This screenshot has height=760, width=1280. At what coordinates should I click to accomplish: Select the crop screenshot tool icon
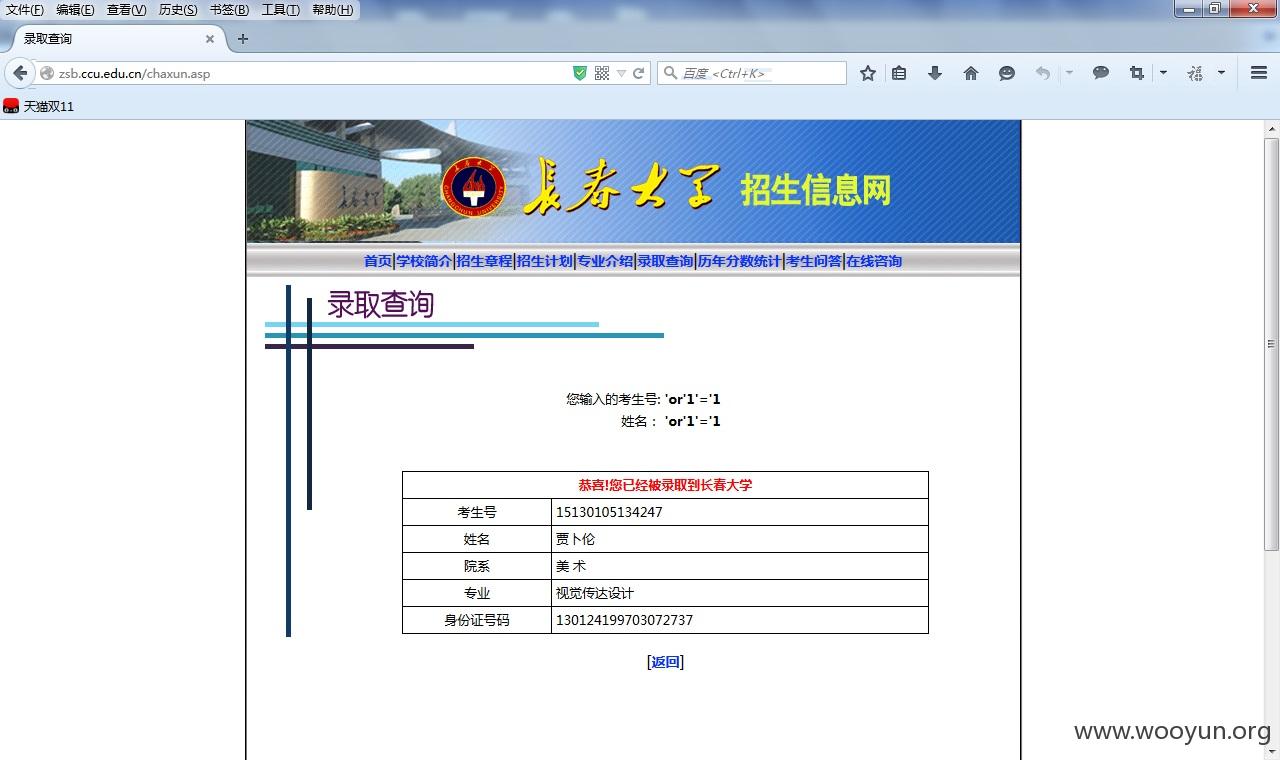click(x=1137, y=73)
